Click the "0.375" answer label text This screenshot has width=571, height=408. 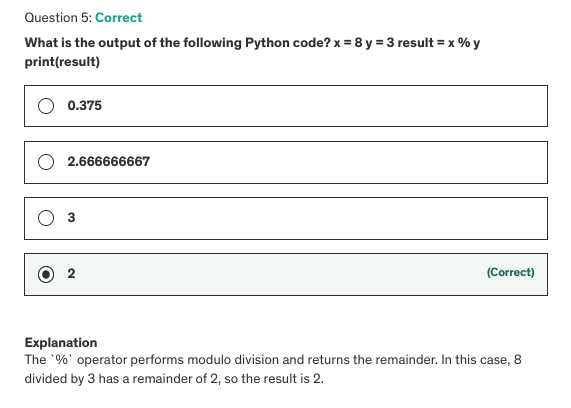coord(84,106)
